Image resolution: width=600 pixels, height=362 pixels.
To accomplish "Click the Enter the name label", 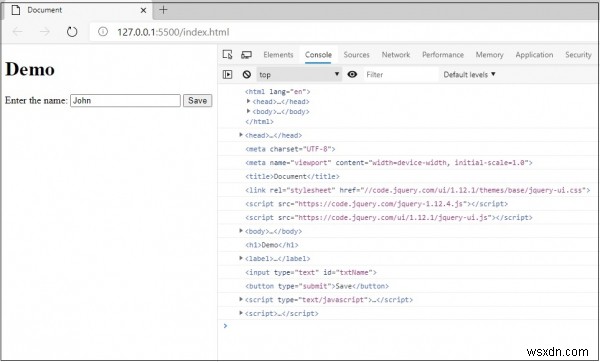I will pyautogui.click(x=36, y=101).
